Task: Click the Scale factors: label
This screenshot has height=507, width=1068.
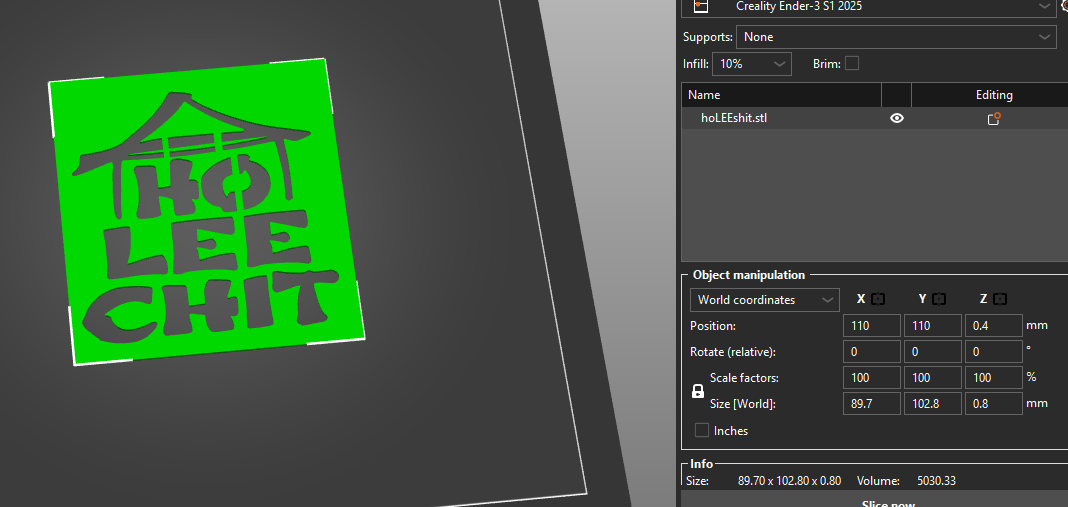Action: tap(744, 378)
